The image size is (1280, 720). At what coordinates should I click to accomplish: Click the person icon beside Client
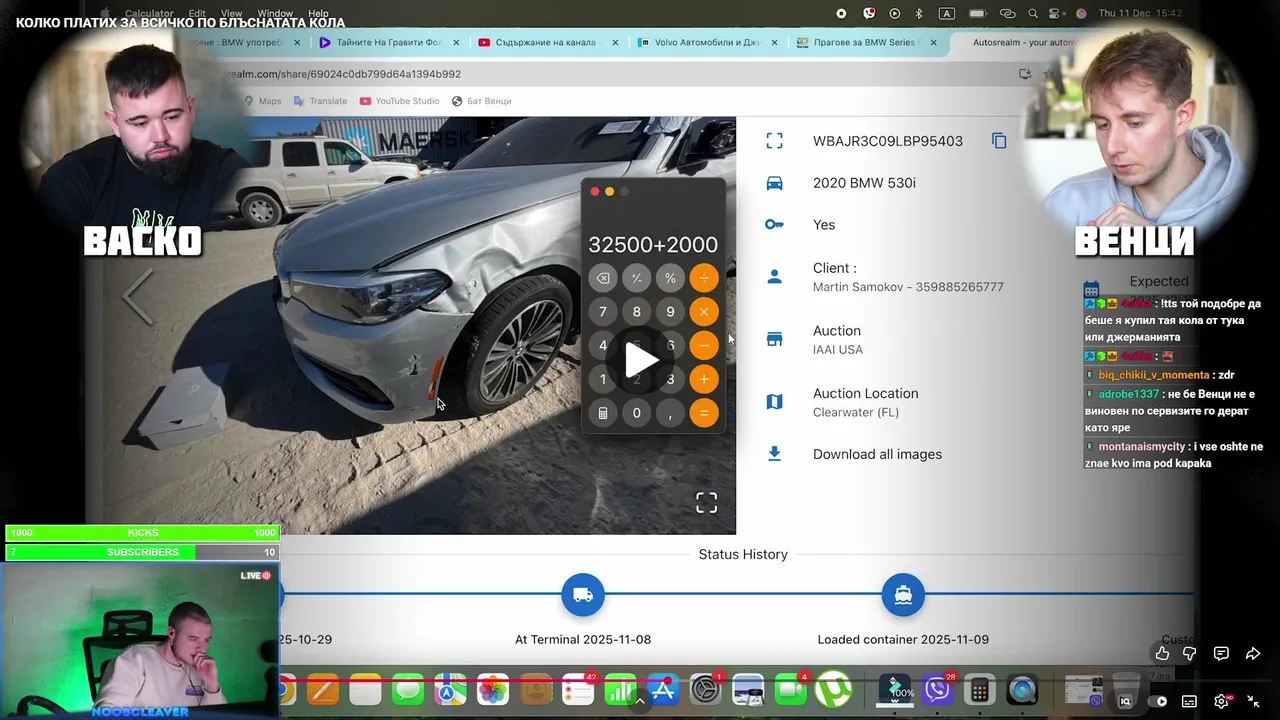point(774,277)
